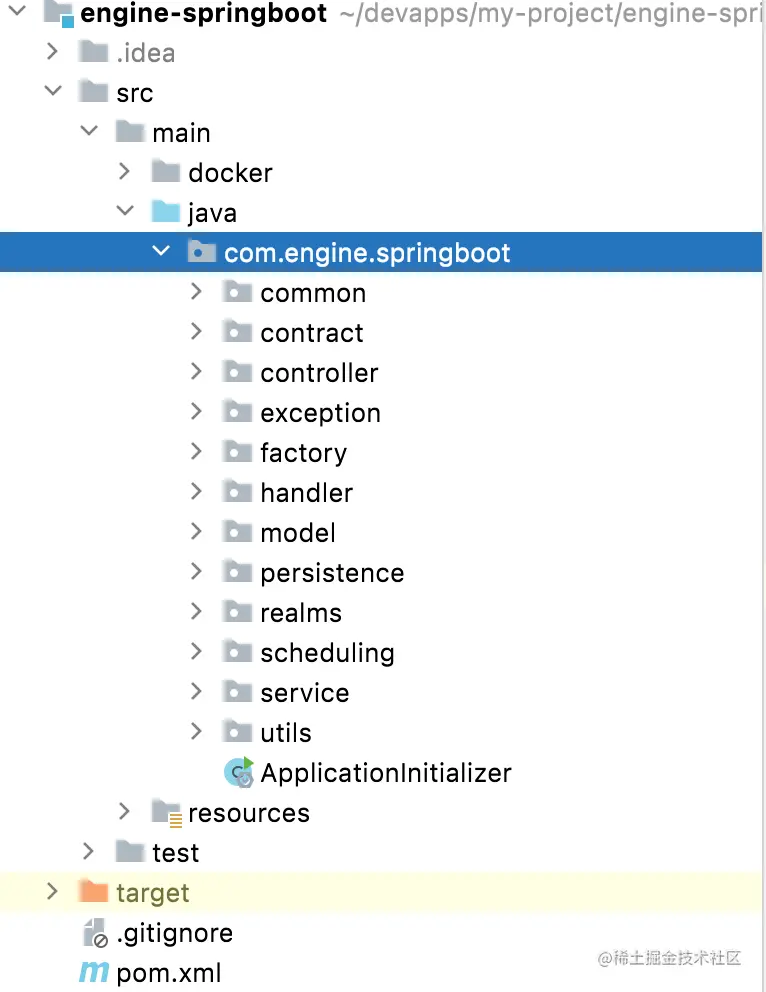Select the test folder

pyautogui.click(x=175, y=853)
